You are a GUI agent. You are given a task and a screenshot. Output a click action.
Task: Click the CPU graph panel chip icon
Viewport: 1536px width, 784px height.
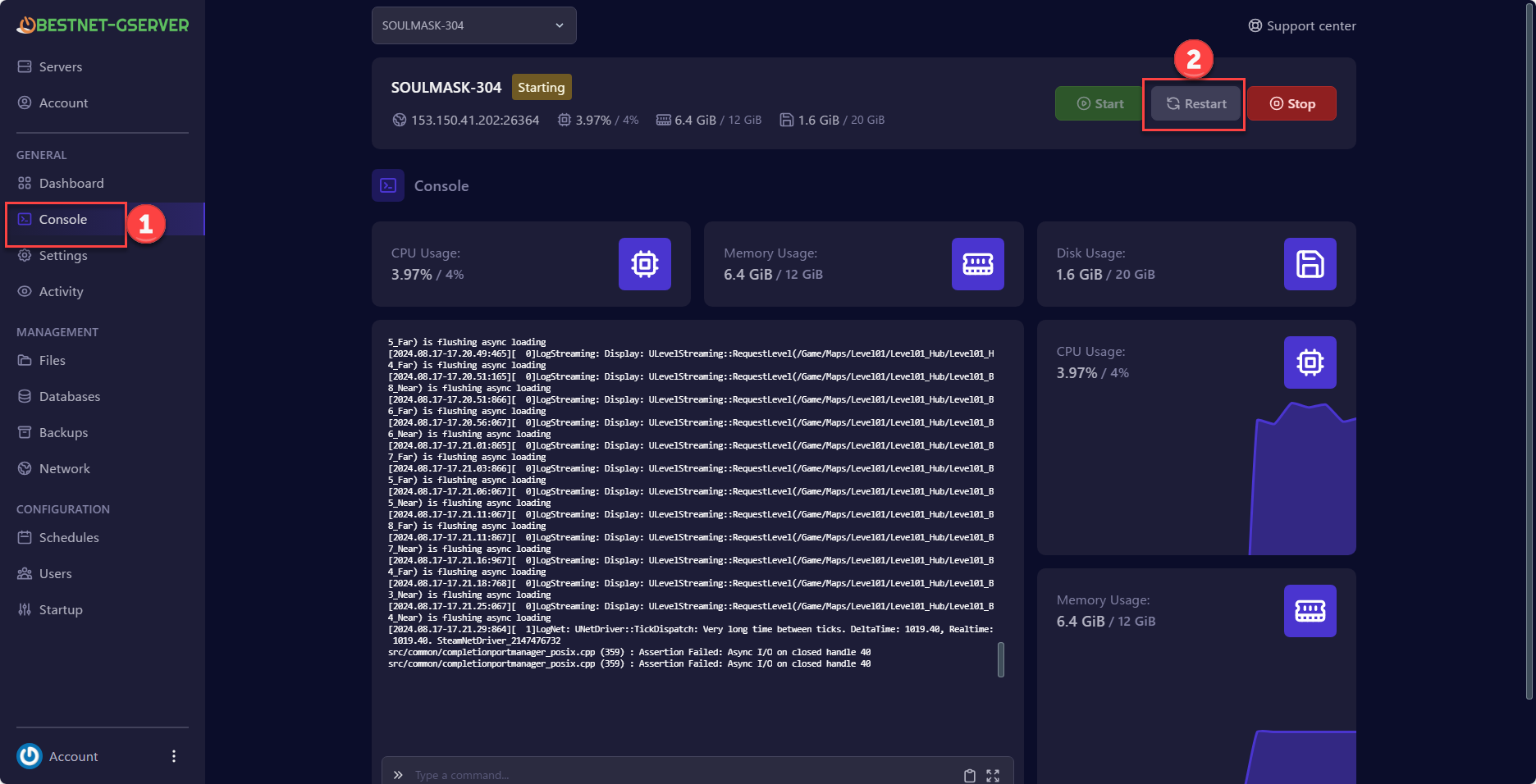pos(1310,362)
